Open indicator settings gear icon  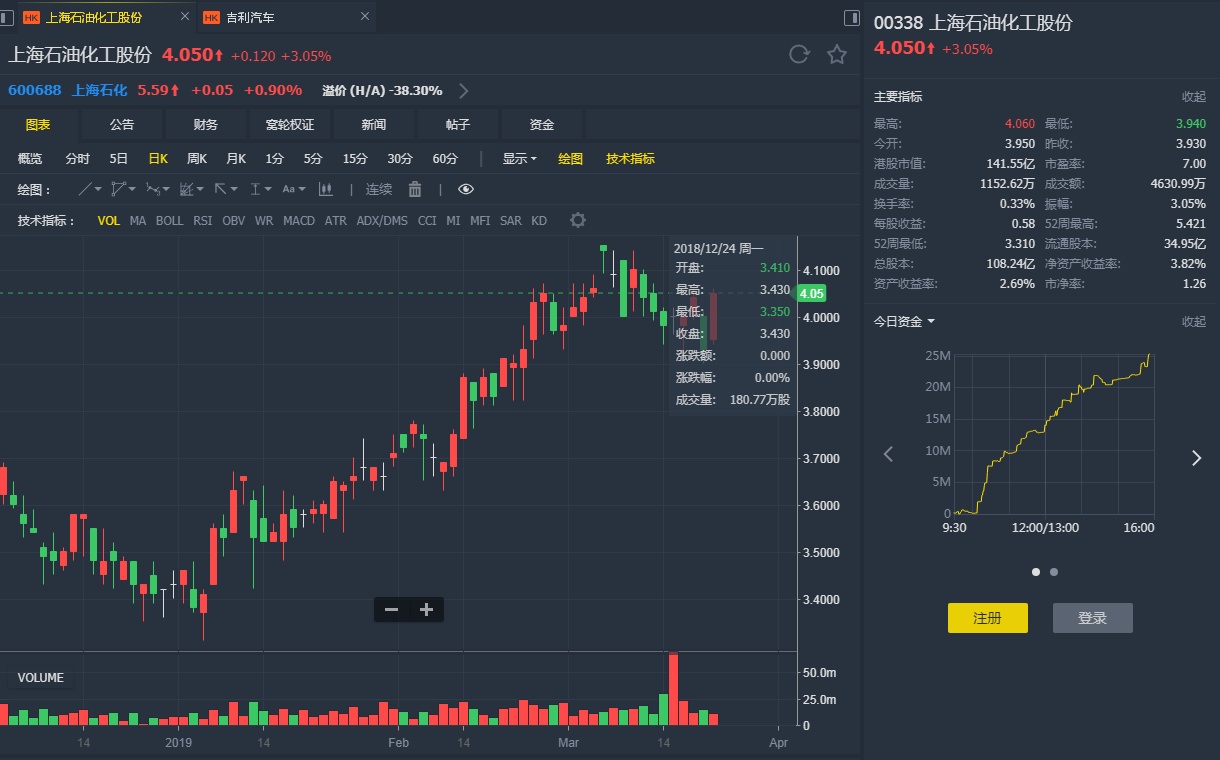pos(577,220)
